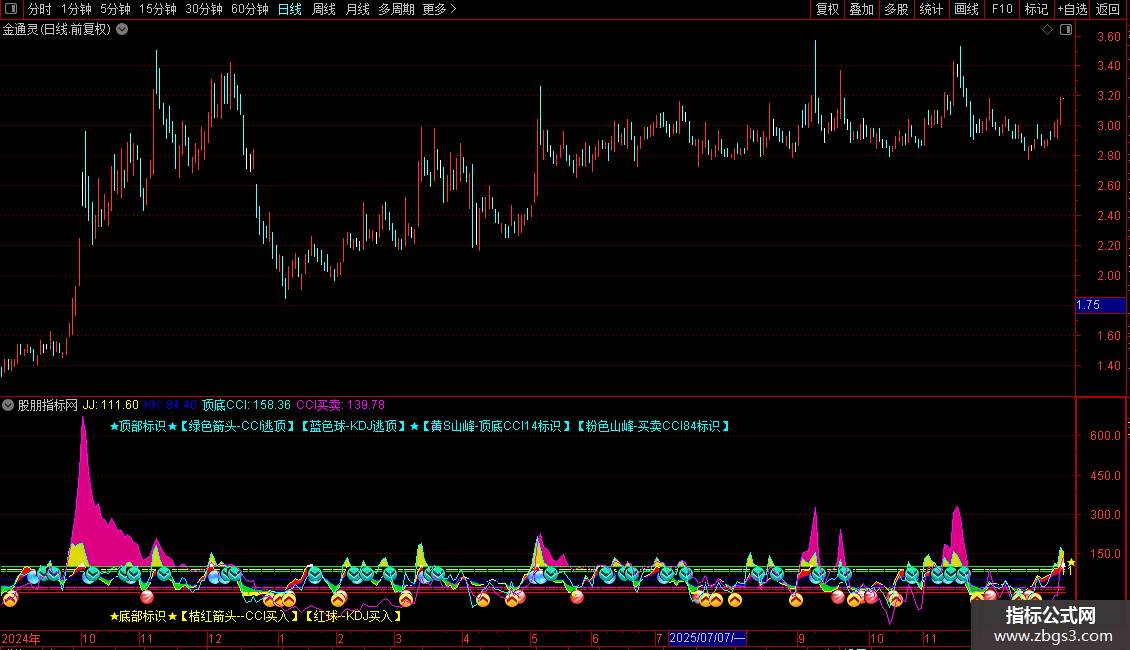1130x650 pixels.
Task: Click the 叠加 overlay button
Action: pyautogui.click(x=861, y=9)
